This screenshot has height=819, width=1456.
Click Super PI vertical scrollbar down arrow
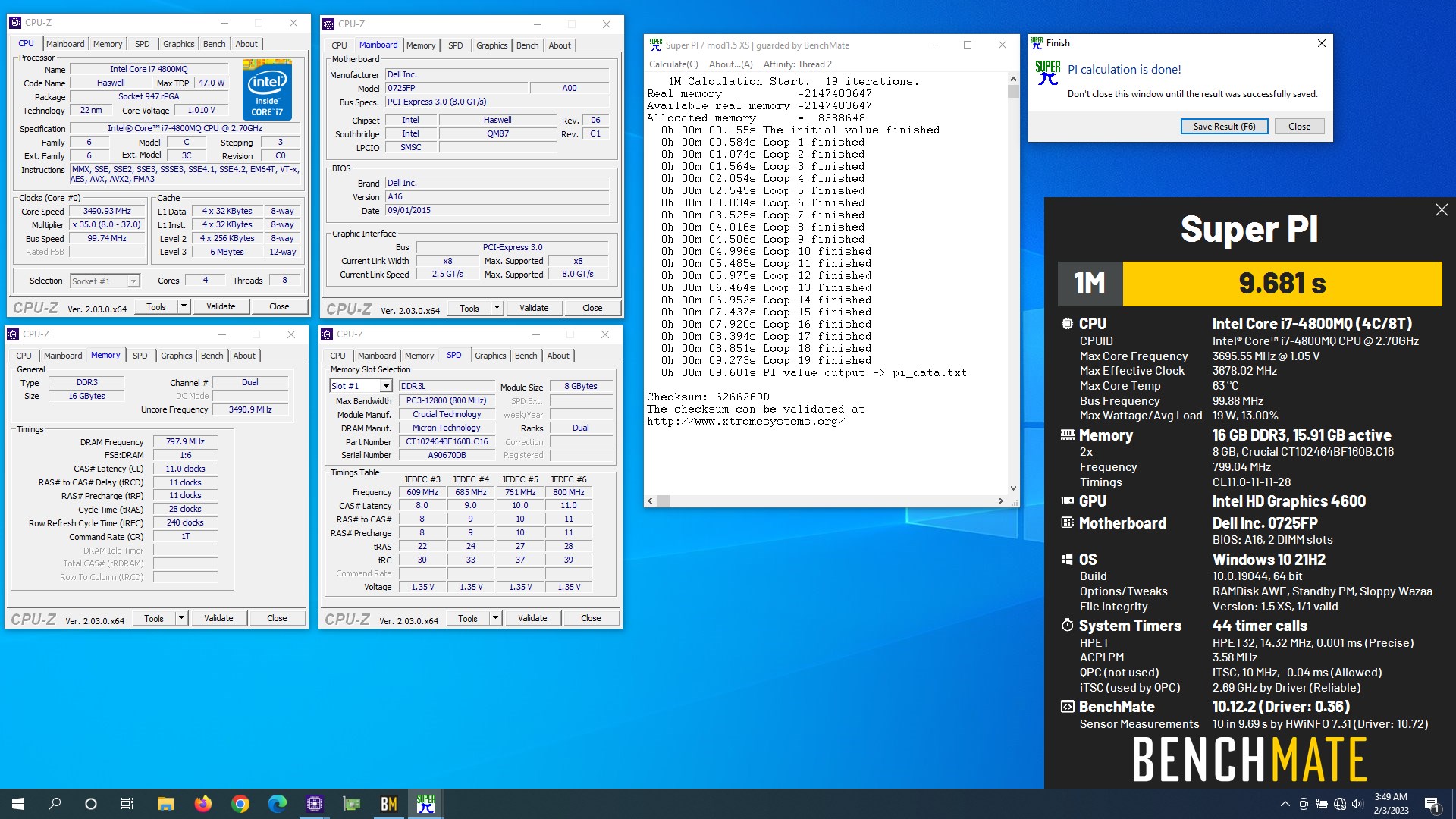point(1013,488)
